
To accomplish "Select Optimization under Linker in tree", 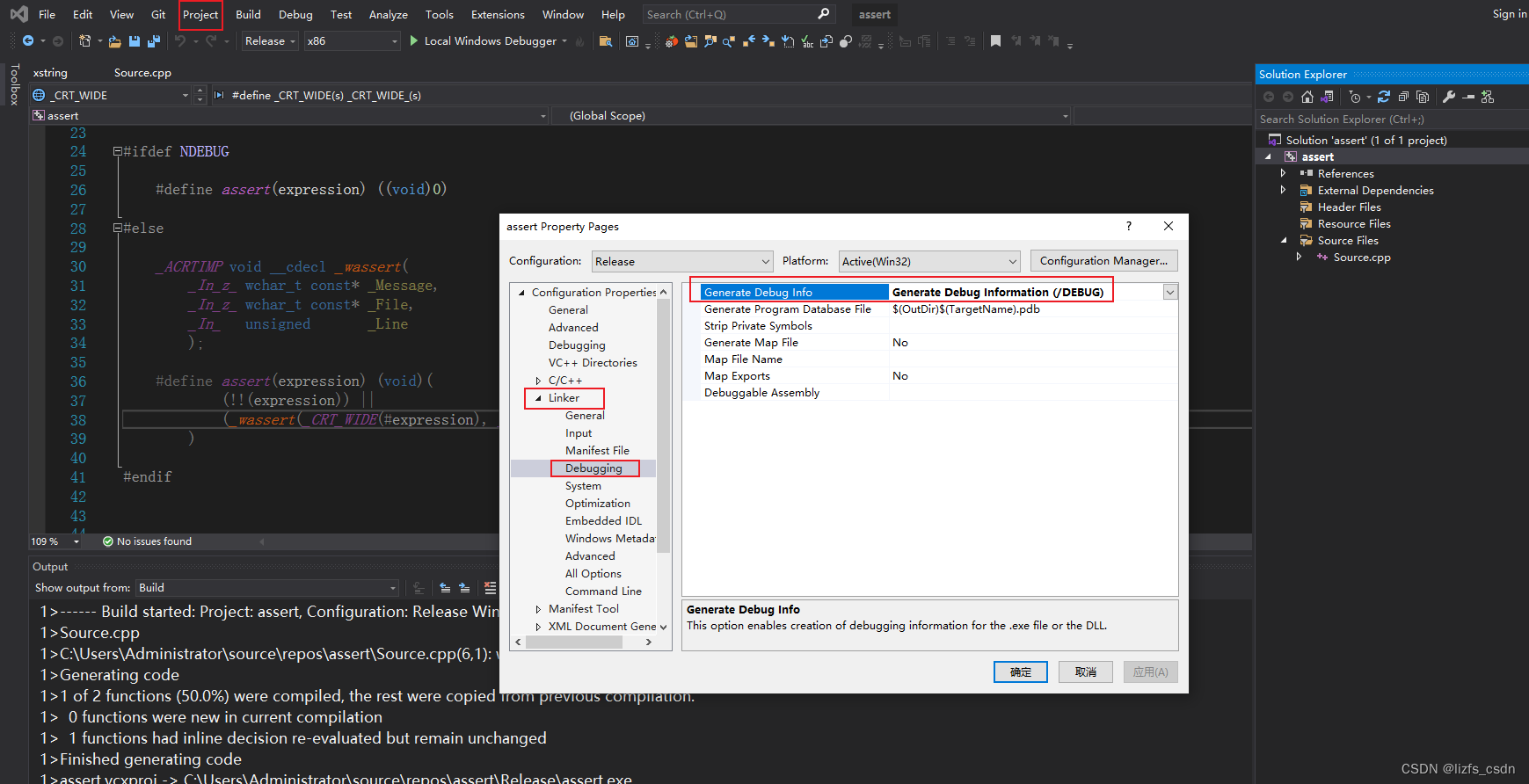I will tap(598, 504).
